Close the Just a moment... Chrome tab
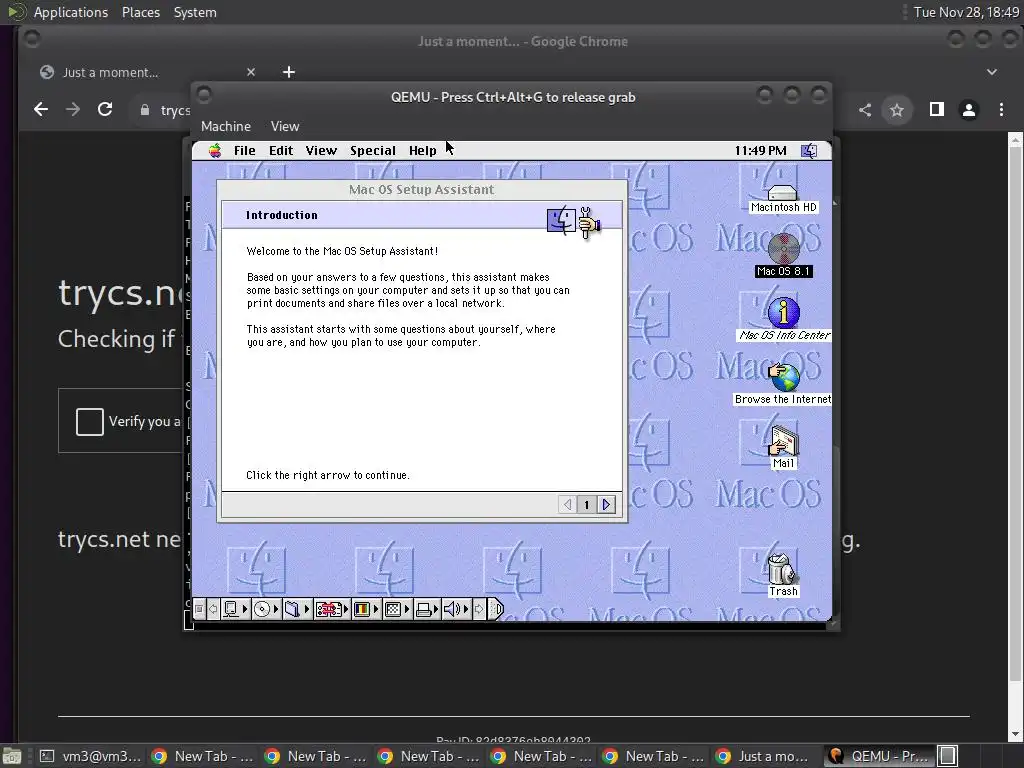The width and height of the screenshot is (1024, 768). [251, 72]
